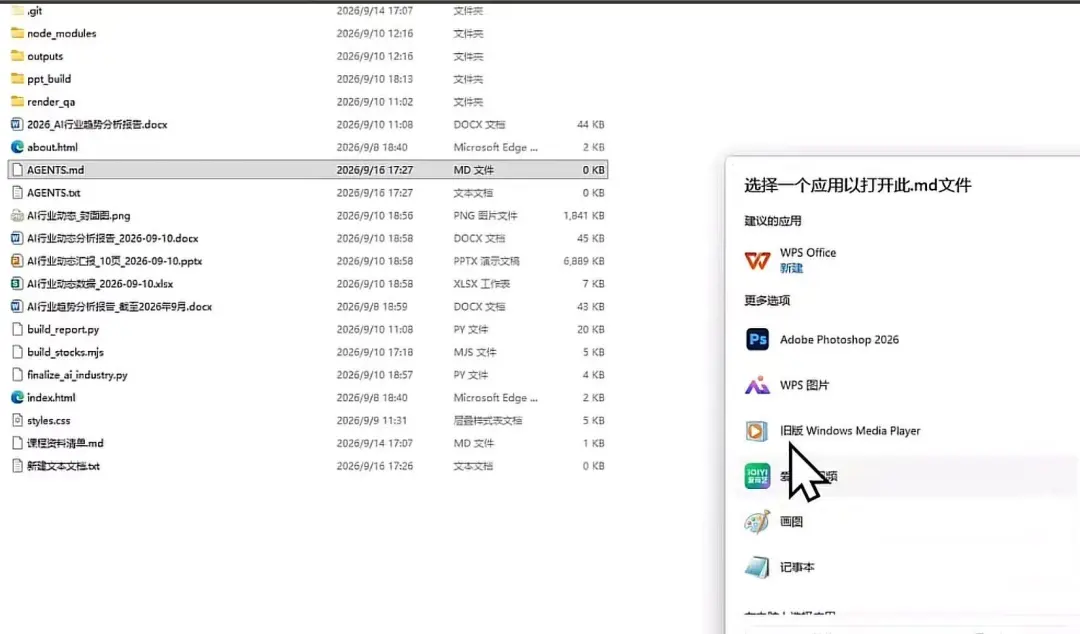
Task: Click the MJS 文件 type cell
Action: tap(475, 351)
